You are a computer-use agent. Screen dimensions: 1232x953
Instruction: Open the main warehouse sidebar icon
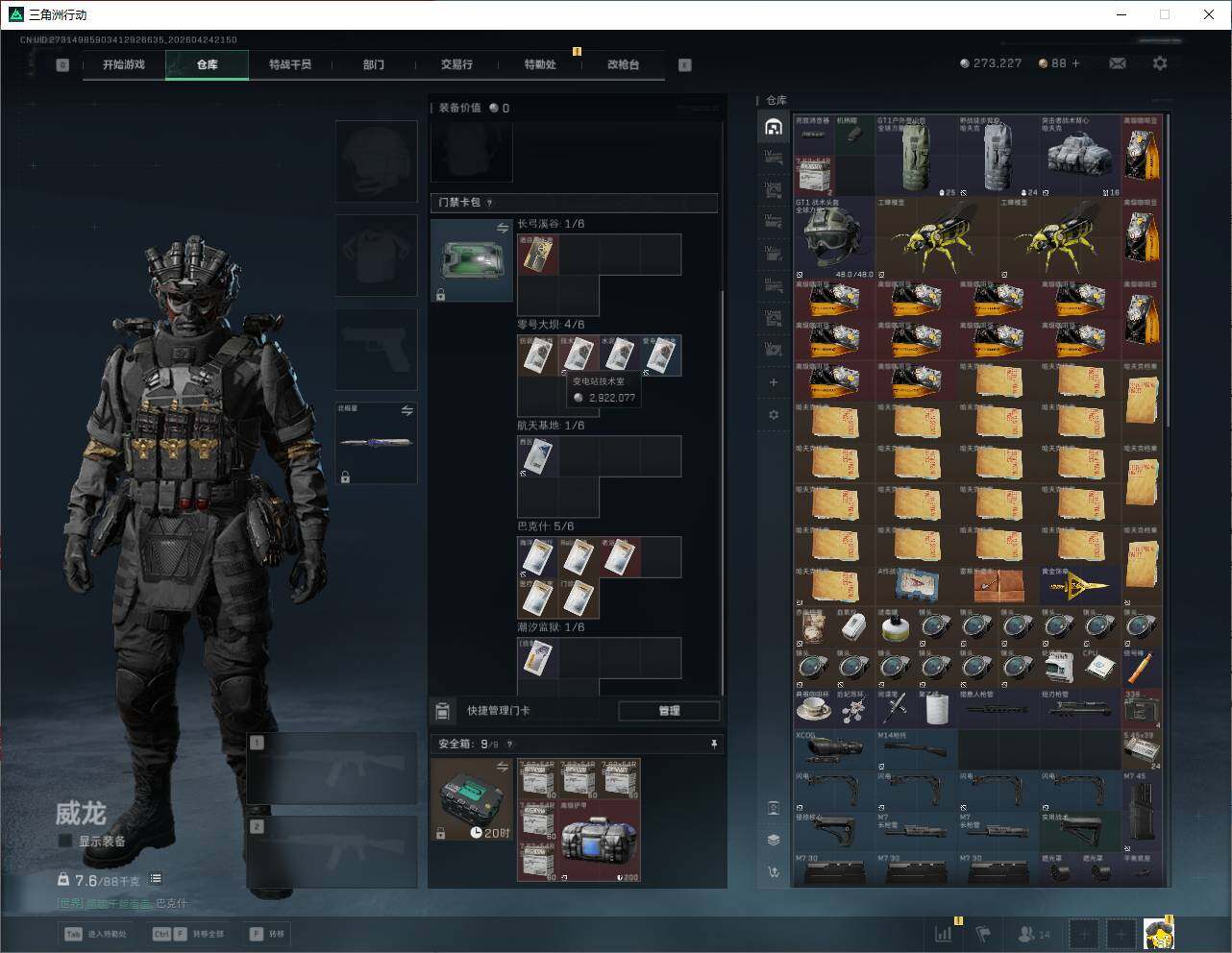click(x=774, y=127)
